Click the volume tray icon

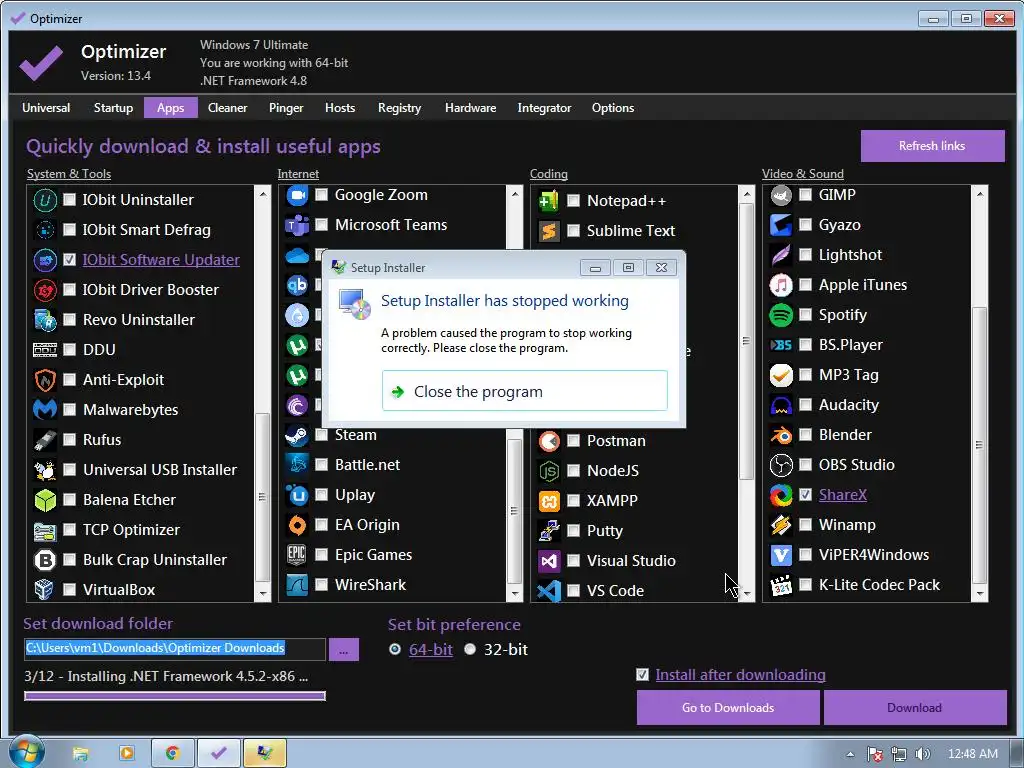point(922,754)
